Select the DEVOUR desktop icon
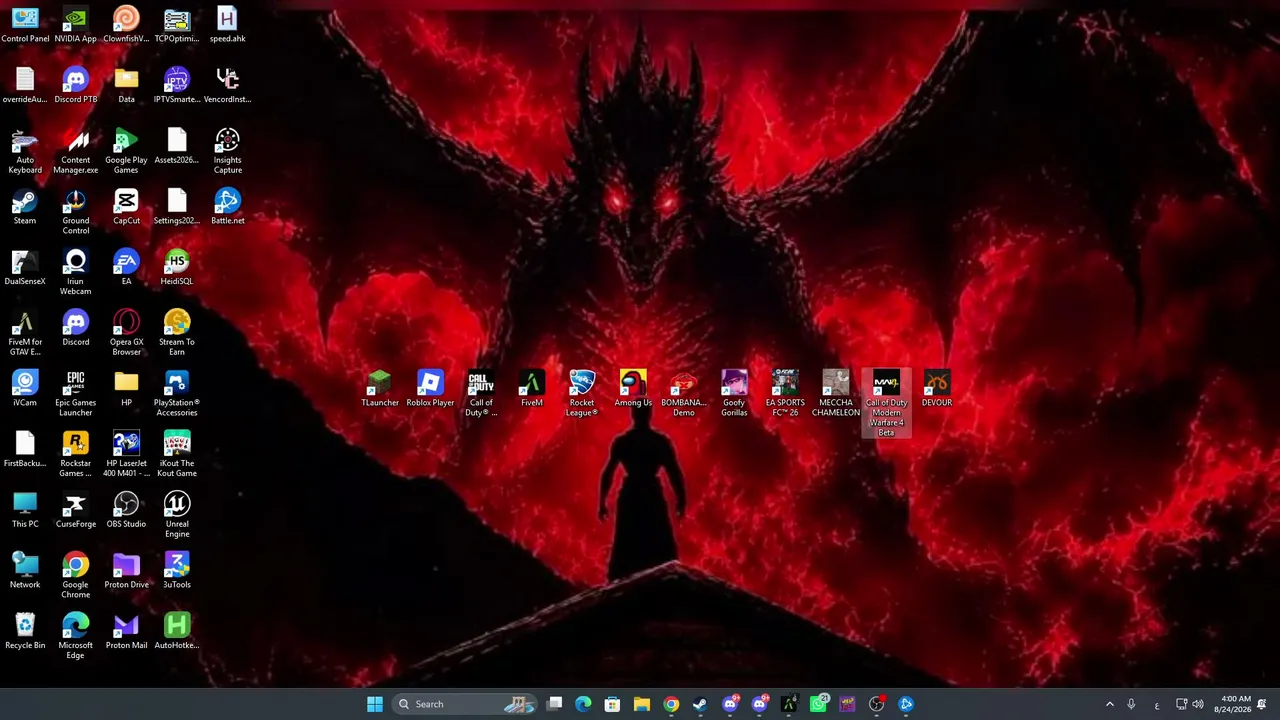Image resolution: width=1280 pixels, height=720 pixels. point(937,390)
